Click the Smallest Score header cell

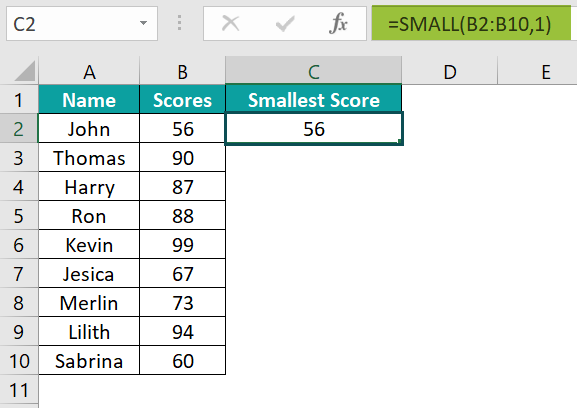click(x=314, y=100)
